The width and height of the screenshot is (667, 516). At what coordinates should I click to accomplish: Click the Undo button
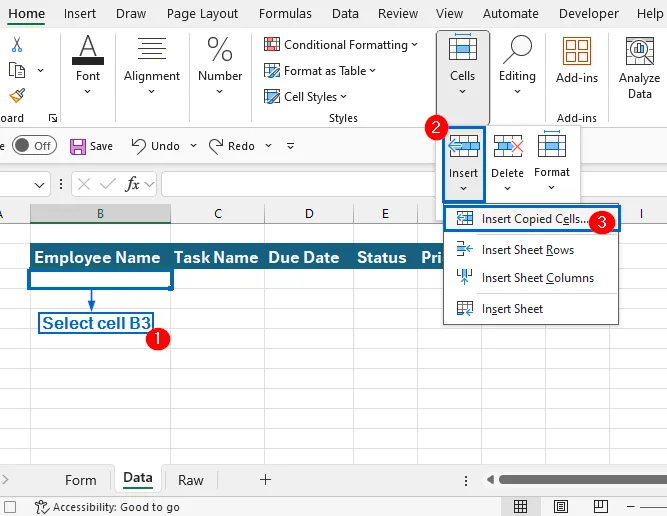point(156,146)
